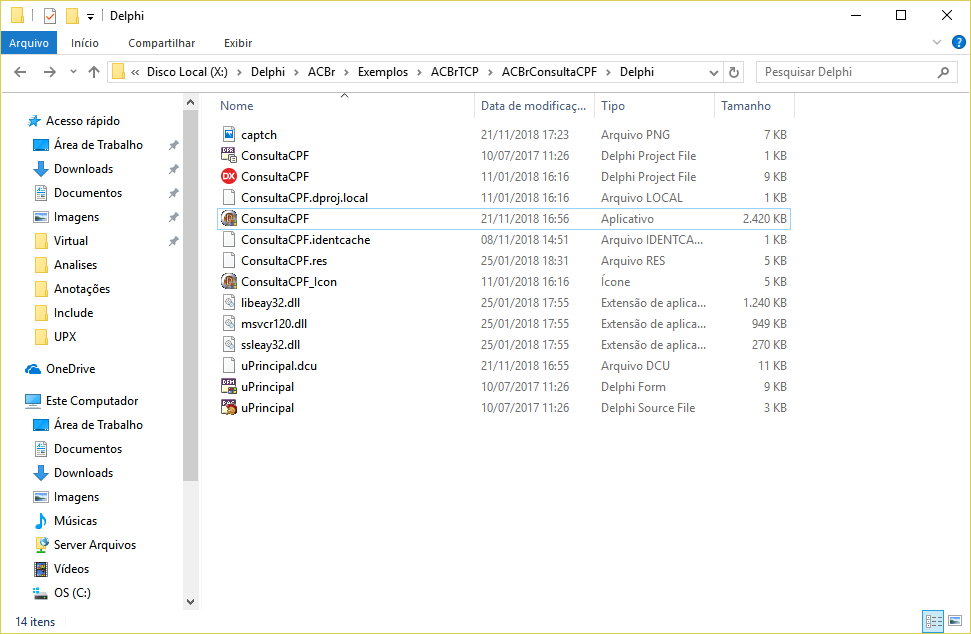Open Server Arquivos in navigation pane

point(95,545)
